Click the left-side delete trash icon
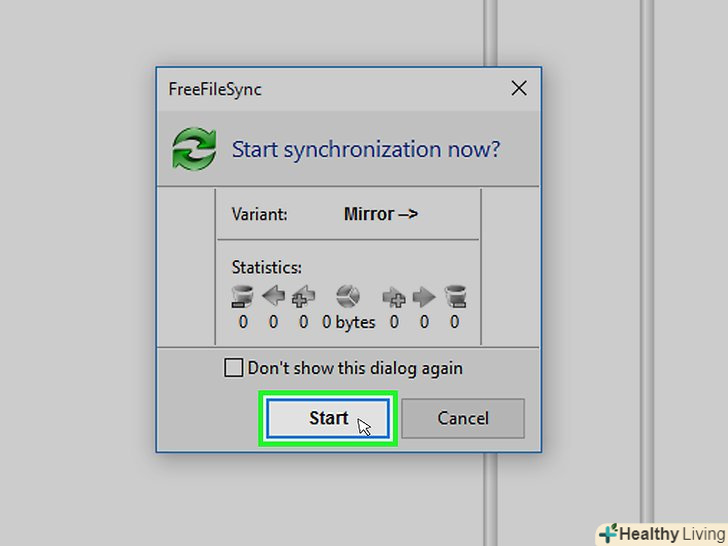The height and width of the screenshot is (546, 728). click(242, 296)
